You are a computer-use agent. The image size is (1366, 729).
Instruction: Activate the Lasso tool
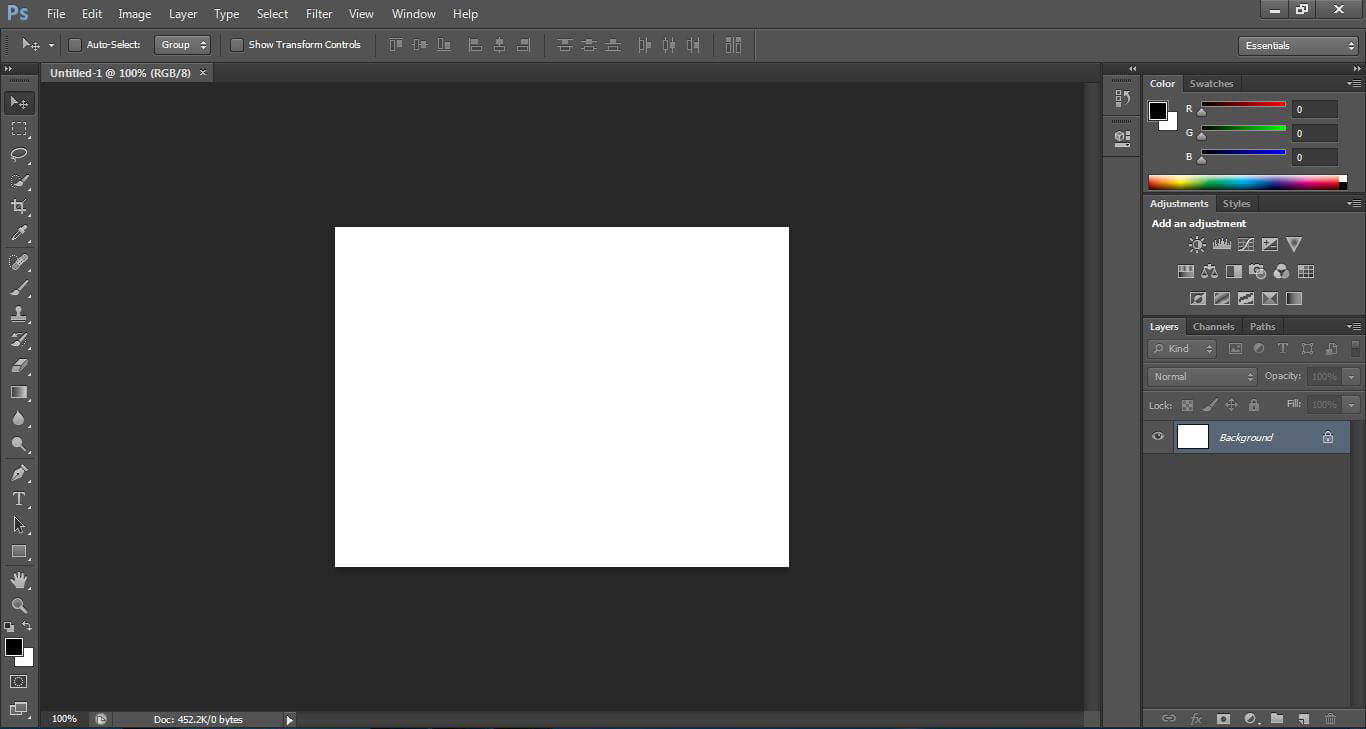[x=19, y=155]
